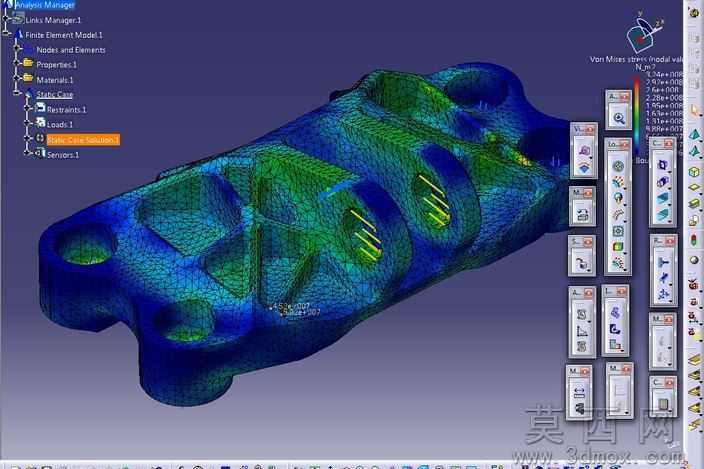Close the Lo floating toolbar

click(x=624, y=144)
